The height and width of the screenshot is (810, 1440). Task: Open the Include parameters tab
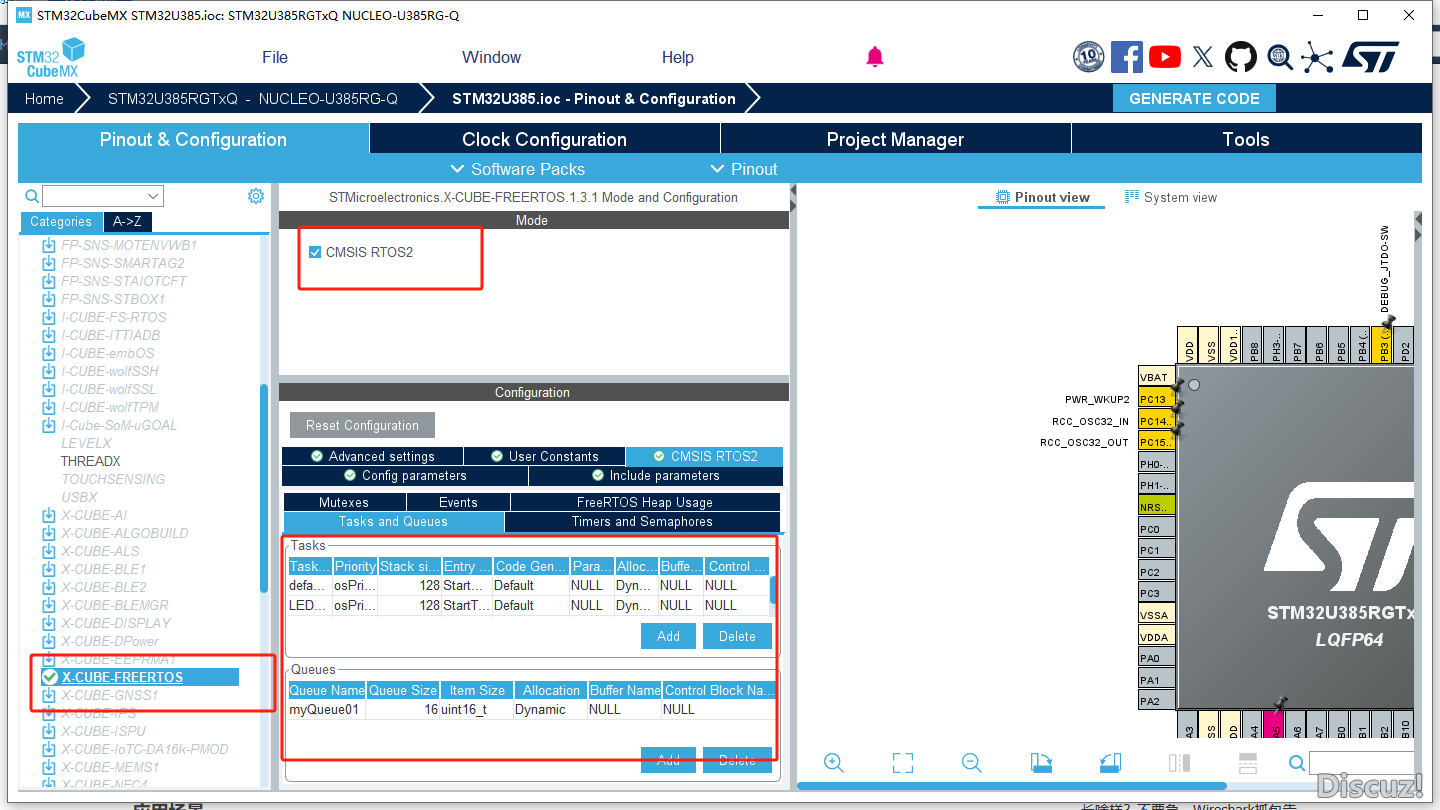[x=656, y=475]
